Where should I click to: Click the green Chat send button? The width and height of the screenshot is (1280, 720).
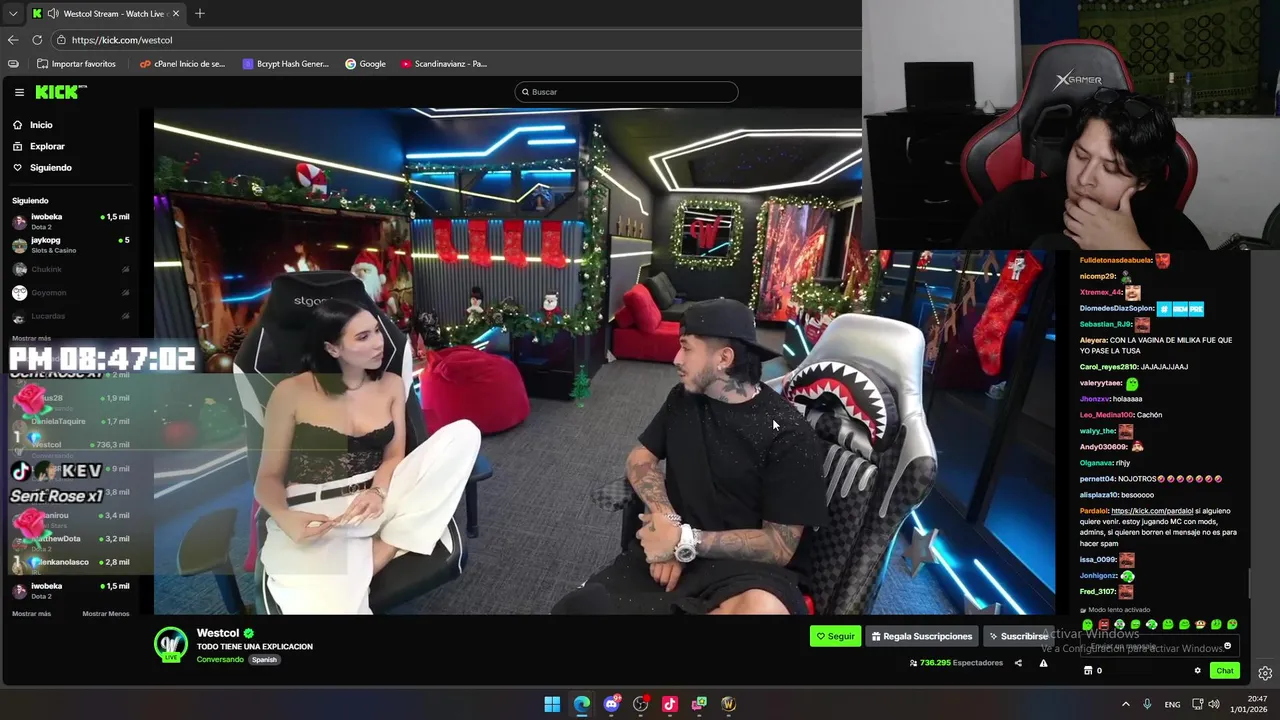pos(1224,671)
